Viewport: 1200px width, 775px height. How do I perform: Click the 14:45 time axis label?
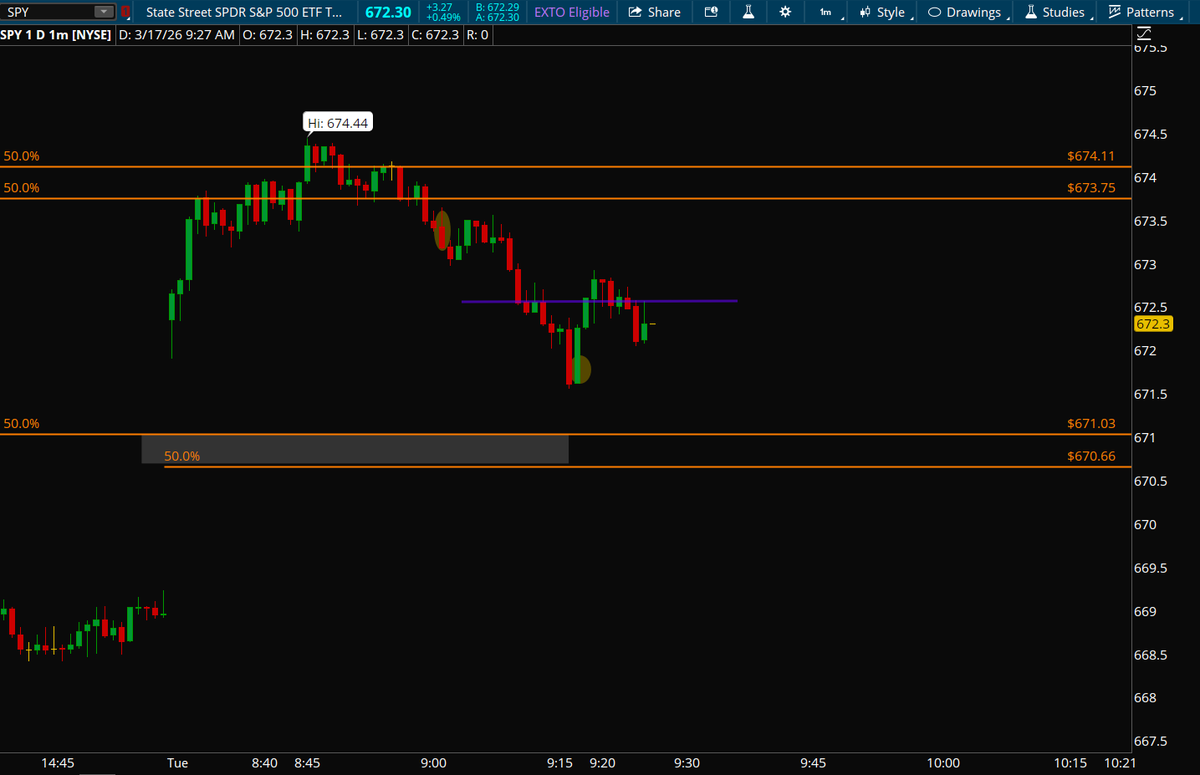[x=58, y=763]
